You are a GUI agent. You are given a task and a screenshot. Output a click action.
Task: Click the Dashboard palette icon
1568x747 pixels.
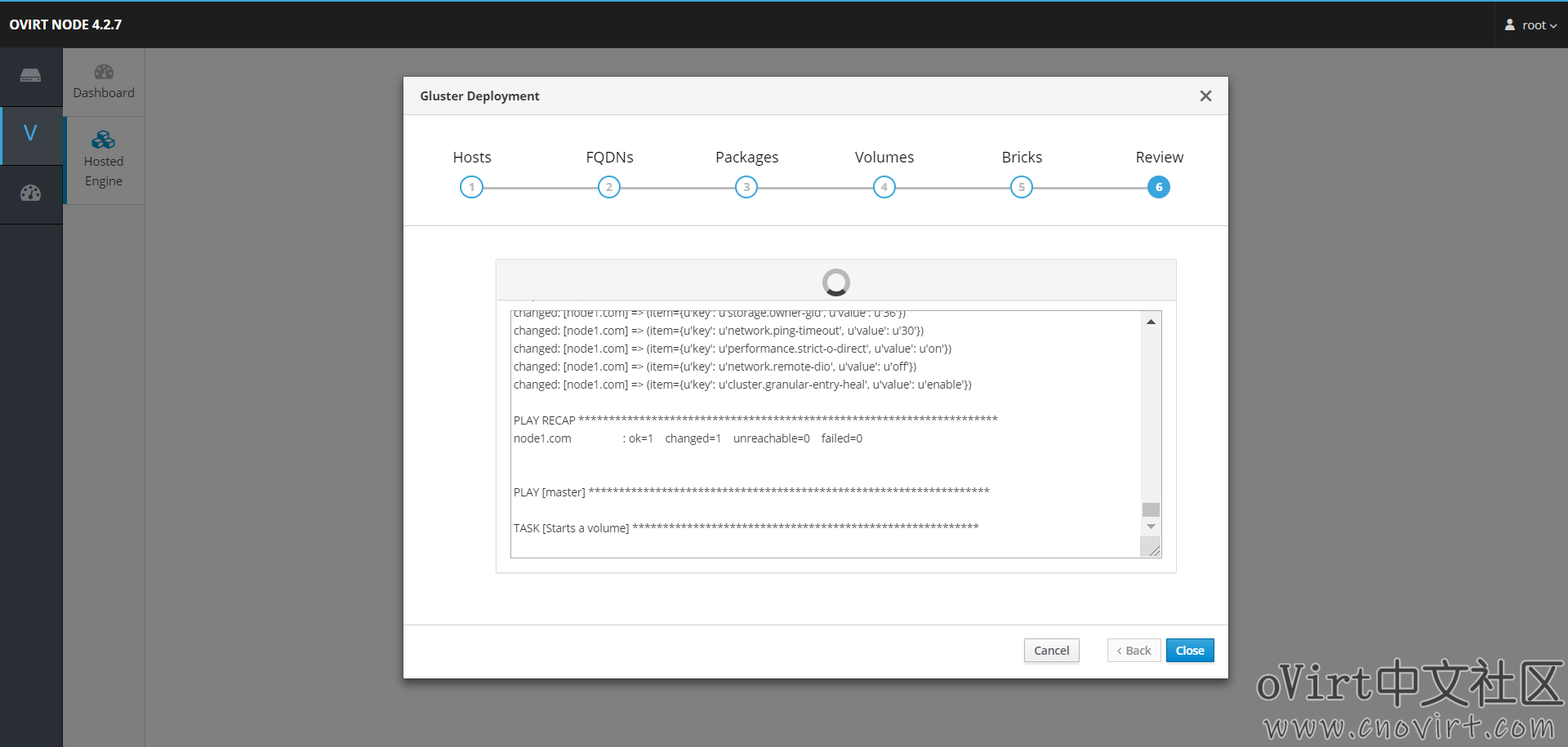pyautogui.click(x=104, y=72)
